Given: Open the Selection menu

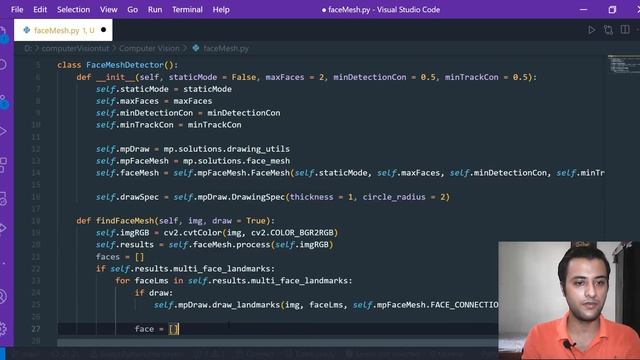Looking at the screenshot, I should pyautogui.click(x=73, y=9).
